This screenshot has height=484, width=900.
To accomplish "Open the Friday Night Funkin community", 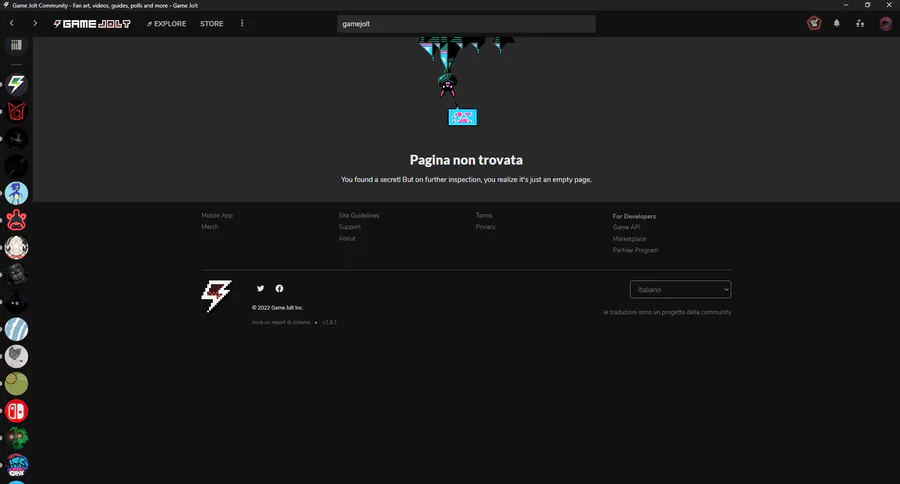I will [16, 465].
